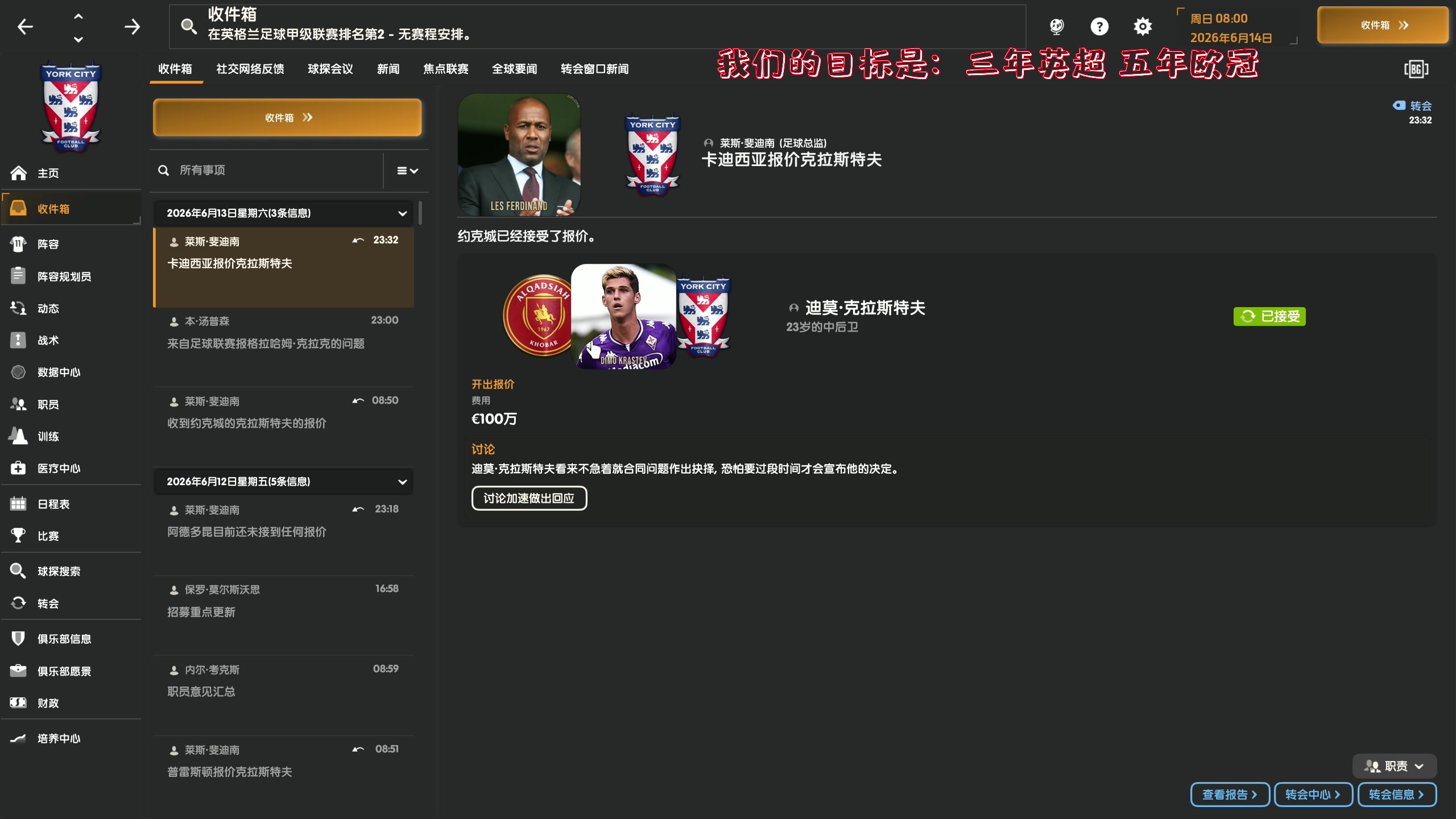
Task: Select the 球探搜索 scouting search icon
Action: pyautogui.click(x=18, y=571)
